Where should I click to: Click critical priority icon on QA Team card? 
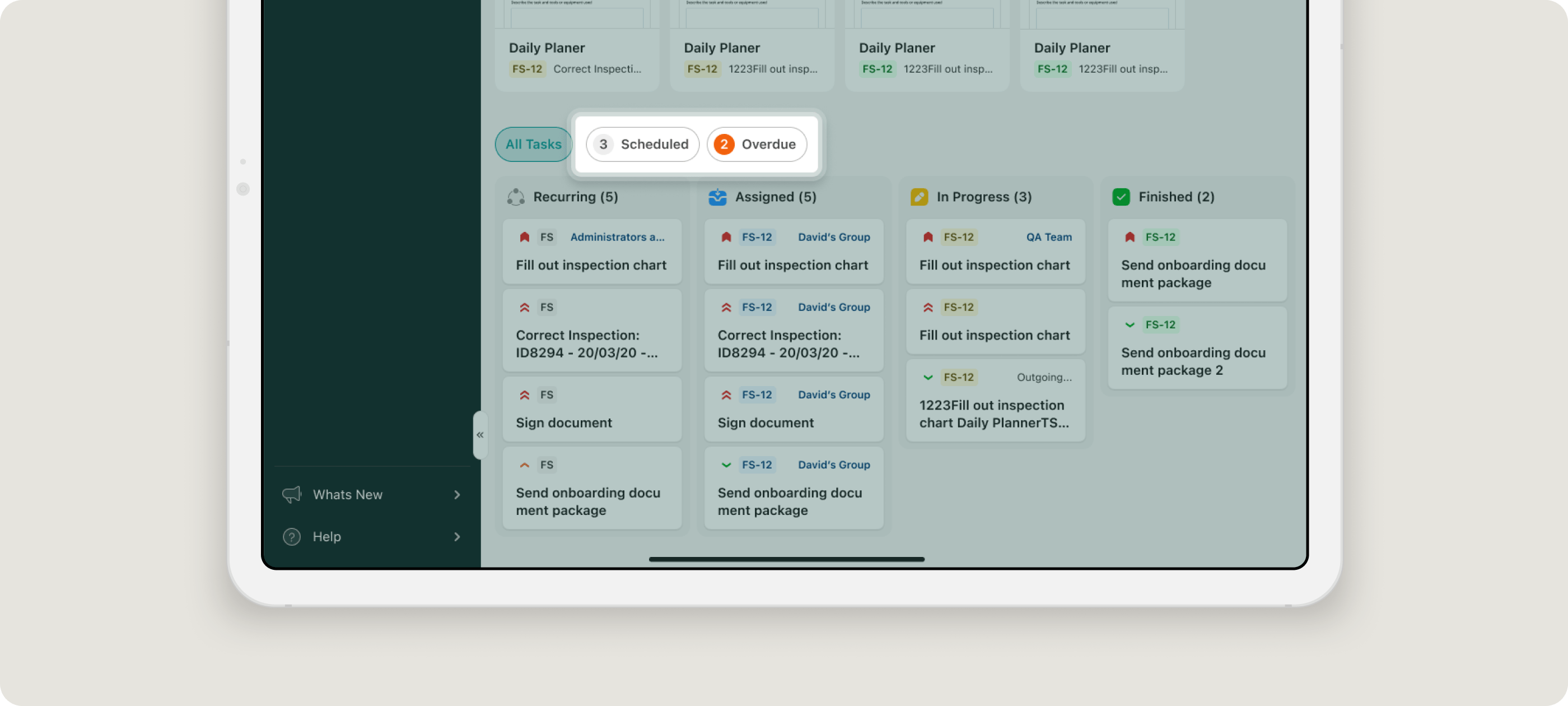(928, 237)
